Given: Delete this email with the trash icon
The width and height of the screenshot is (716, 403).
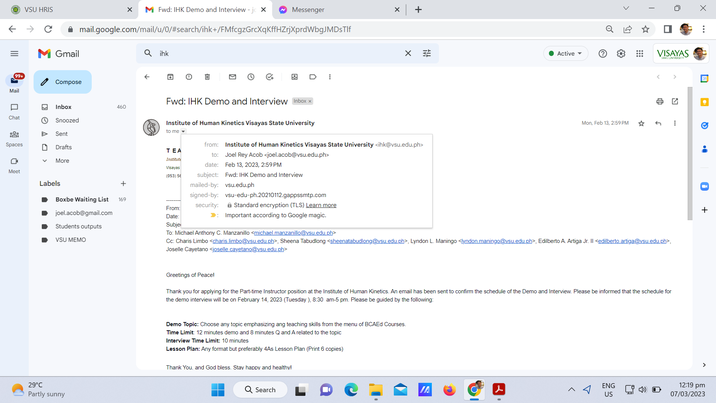Looking at the screenshot, I should (207, 77).
